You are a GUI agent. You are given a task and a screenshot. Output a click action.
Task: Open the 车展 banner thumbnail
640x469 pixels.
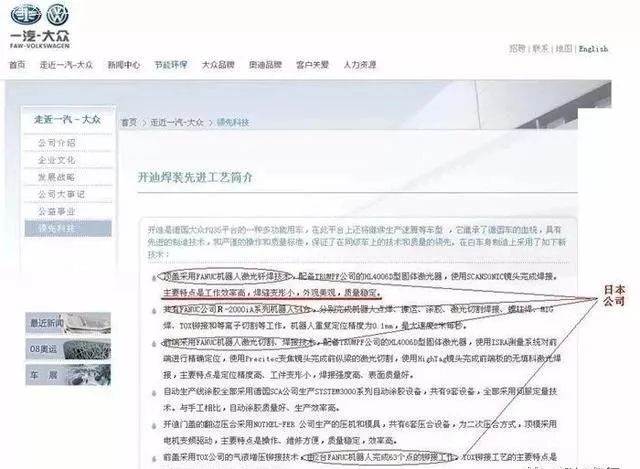point(68,375)
